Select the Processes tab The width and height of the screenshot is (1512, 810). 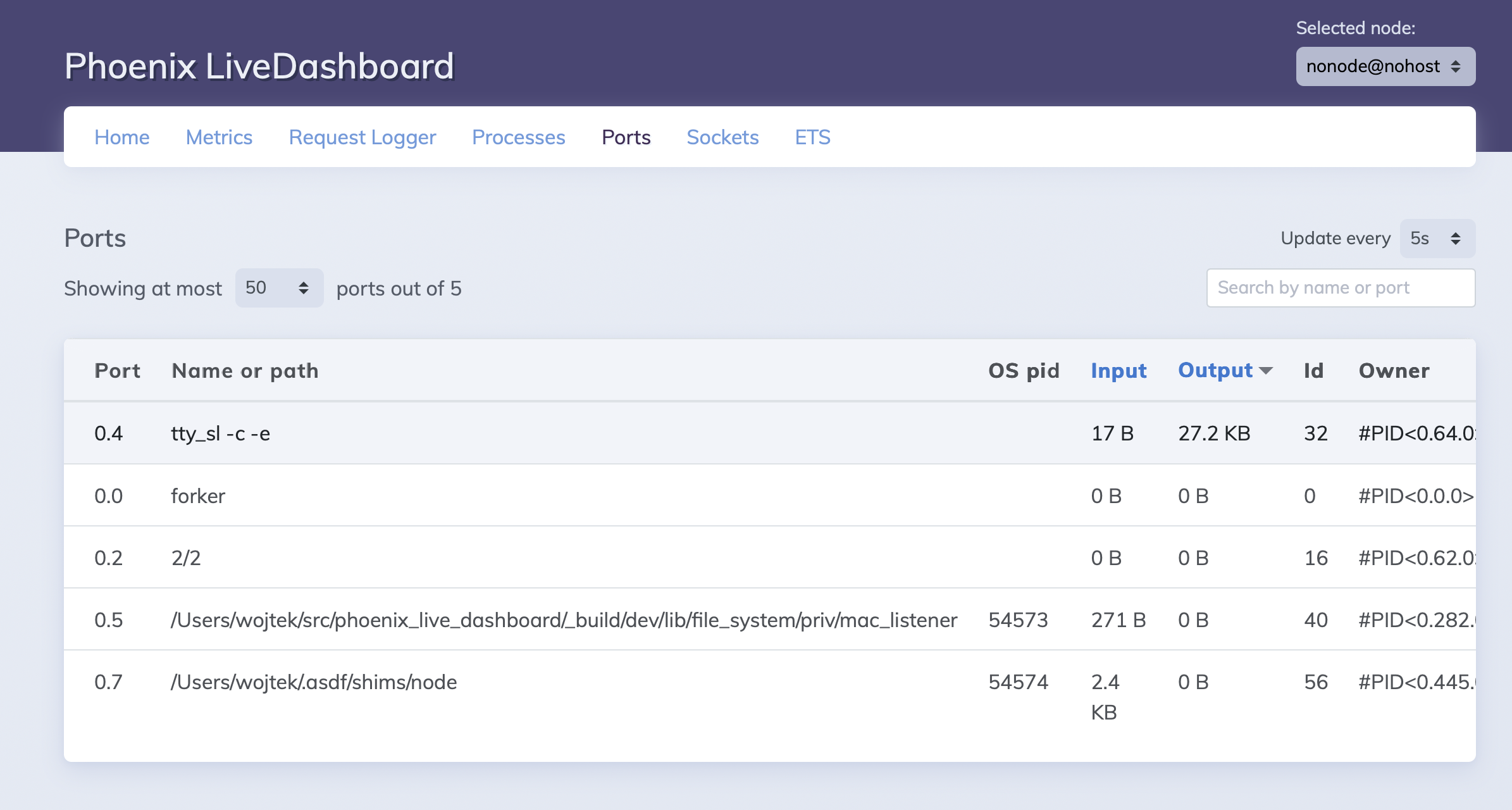(518, 137)
